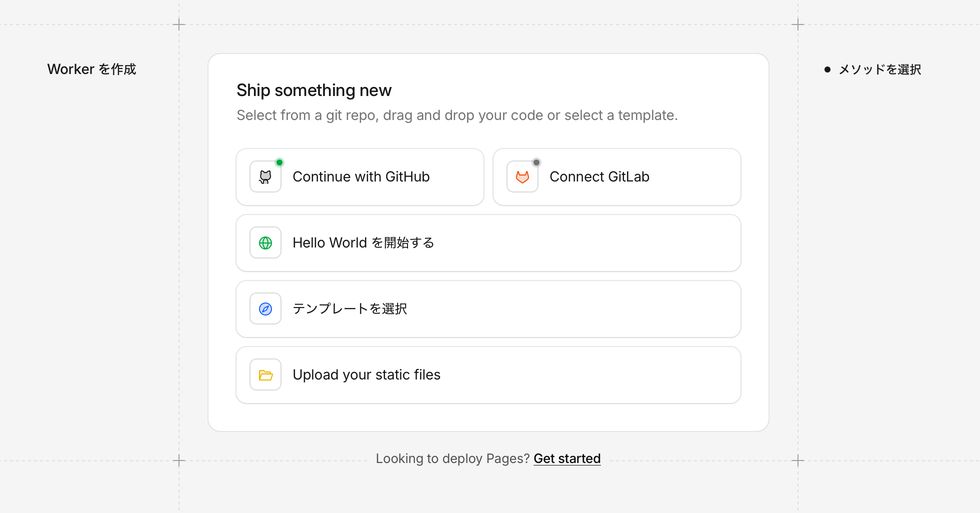
Task: Choose the Connect GitLab label
Action: click(599, 177)
